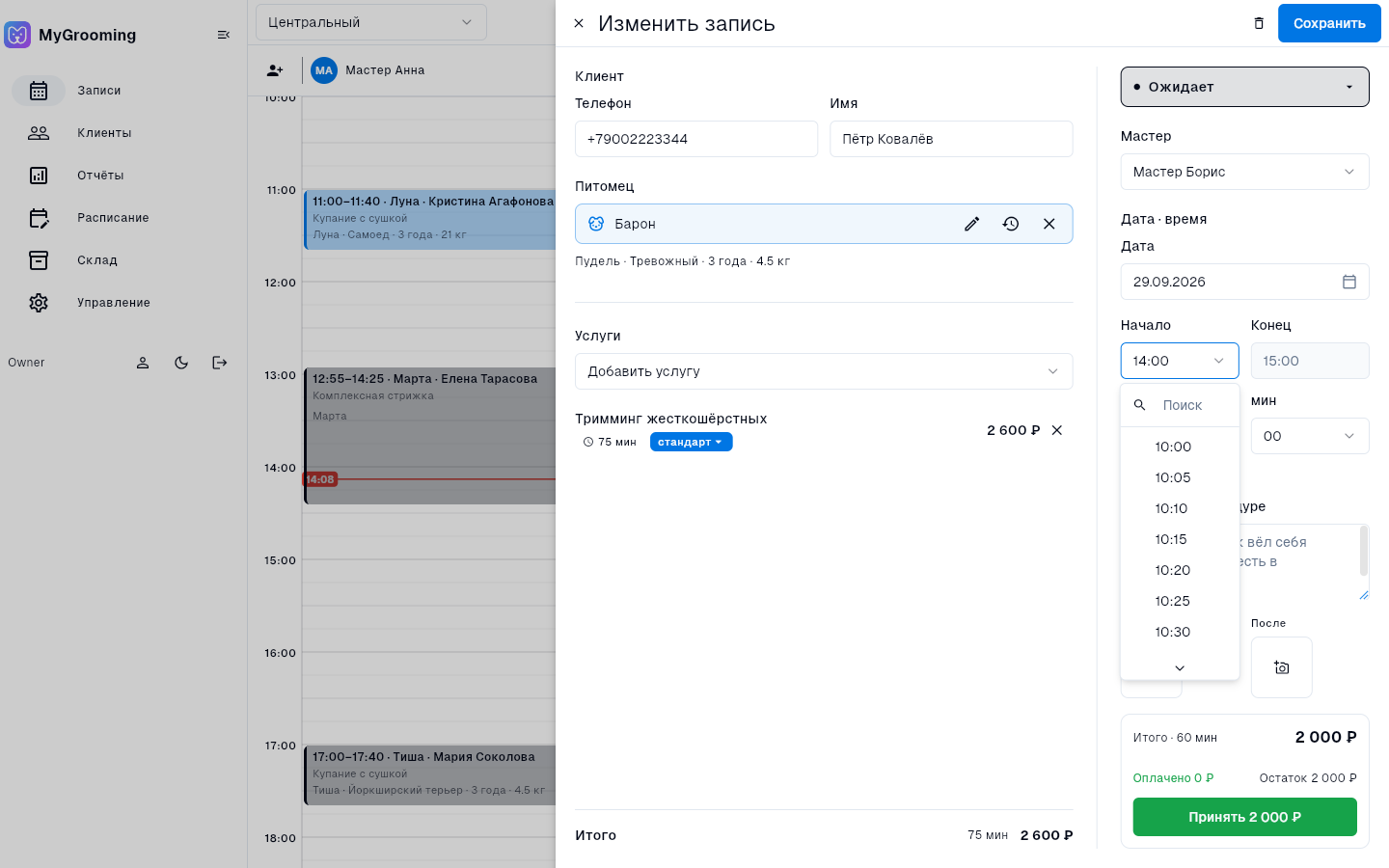
Task: Add an After photo
Action: tap(1282, 667)
